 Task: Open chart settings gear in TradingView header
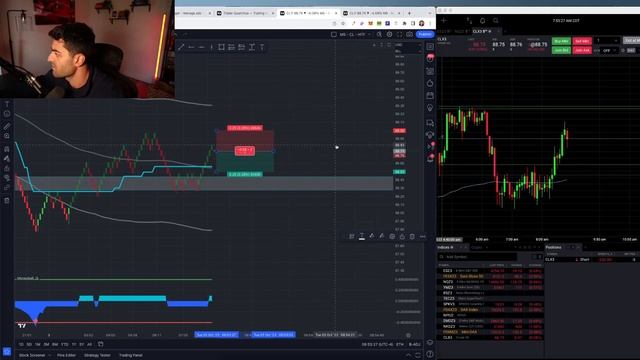click(389, 34)
